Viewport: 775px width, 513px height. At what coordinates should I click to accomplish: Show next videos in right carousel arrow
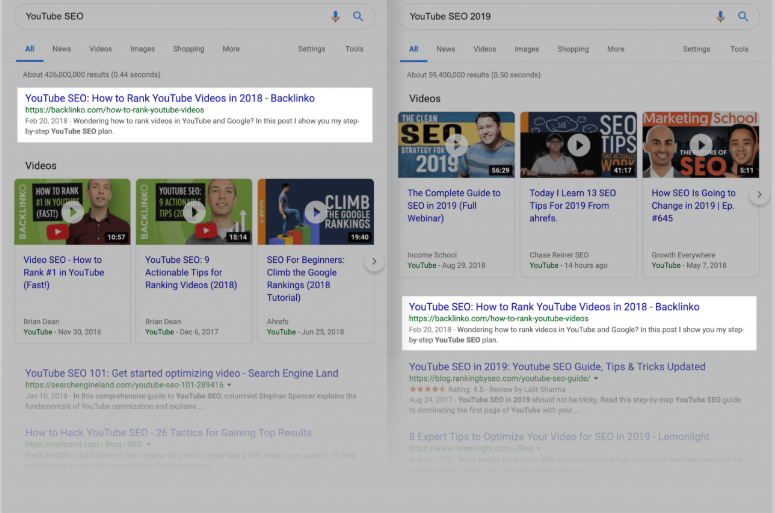(759, 194)
